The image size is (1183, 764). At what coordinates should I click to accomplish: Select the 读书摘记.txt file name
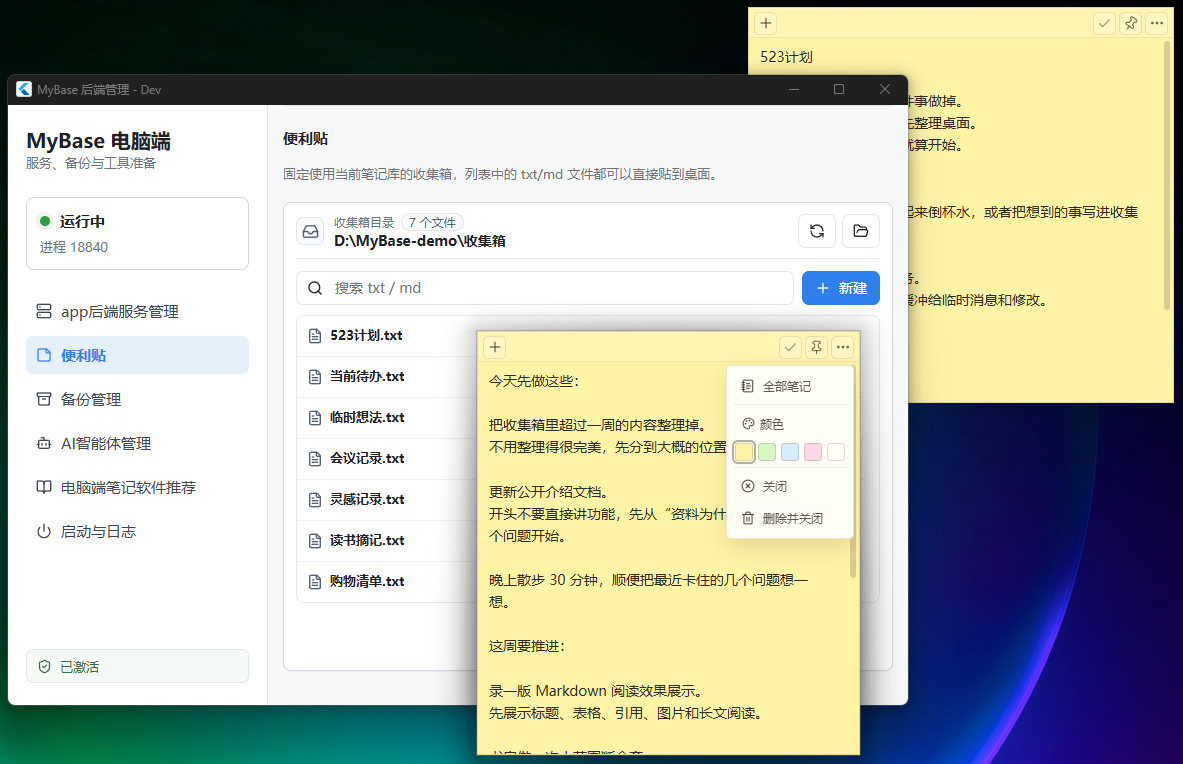coord(367,541)
